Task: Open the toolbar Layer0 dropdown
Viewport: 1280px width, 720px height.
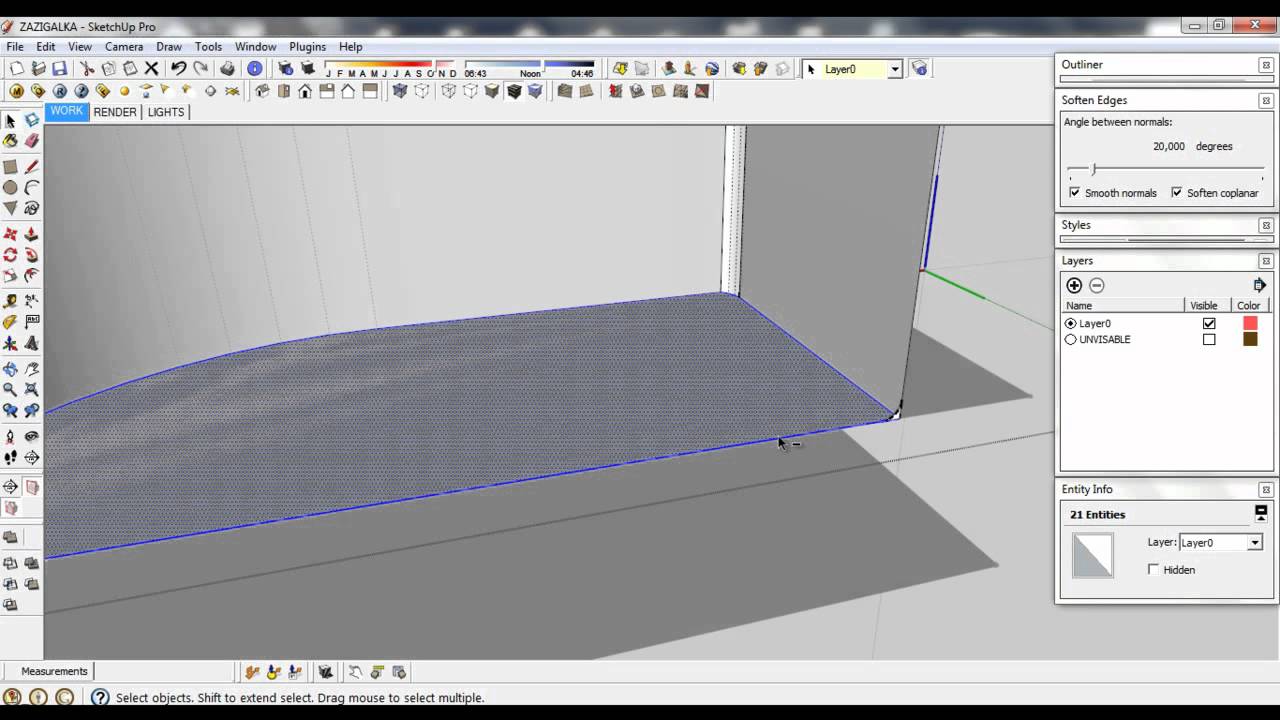Action: [895, 69]
